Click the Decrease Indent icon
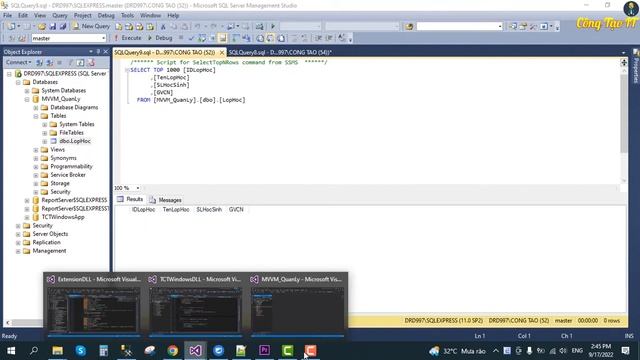This screenshot has width=640, height=360. click(319, 38)
